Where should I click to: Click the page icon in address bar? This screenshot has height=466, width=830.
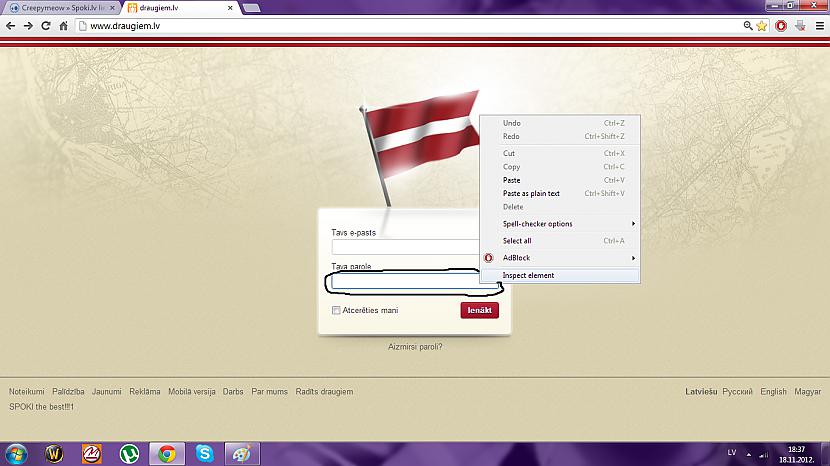(83, 25)
